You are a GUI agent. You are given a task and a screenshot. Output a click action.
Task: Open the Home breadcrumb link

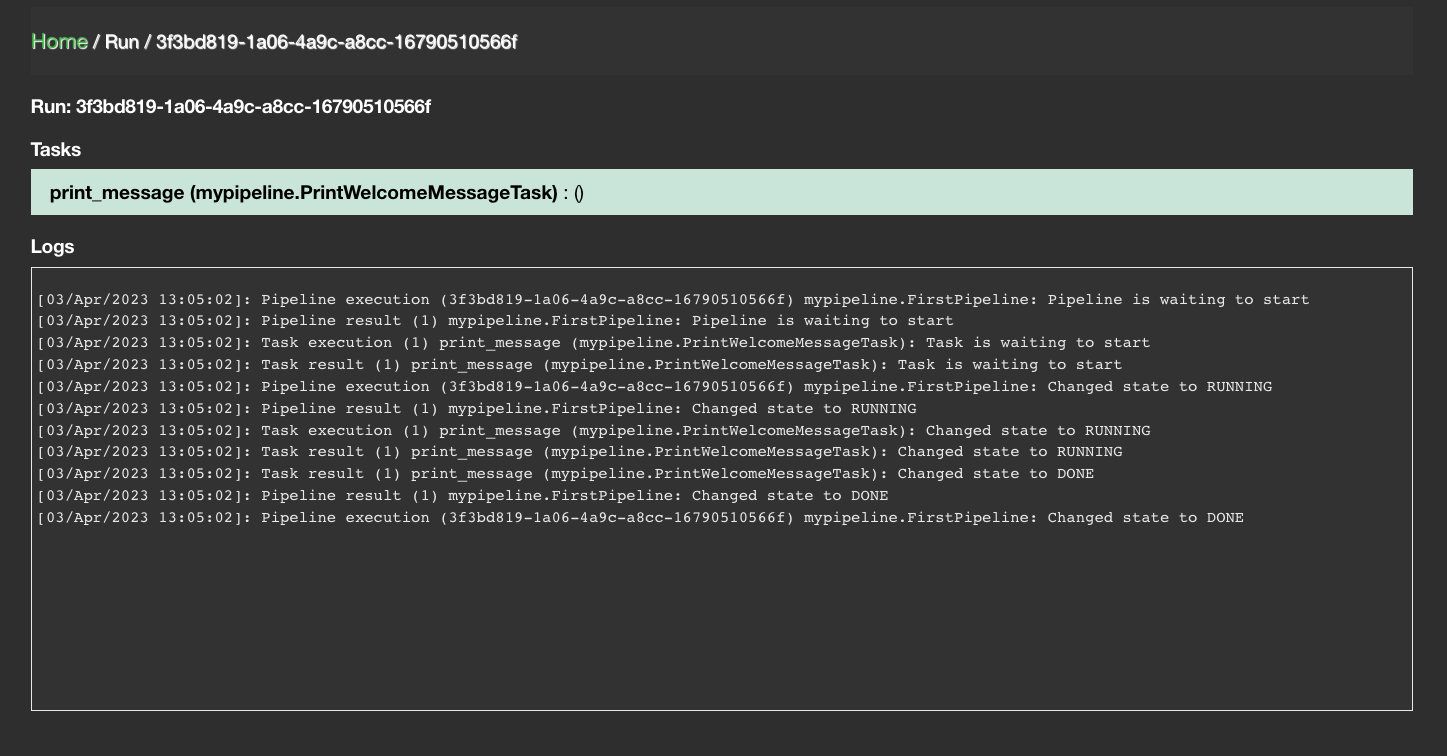59,41
